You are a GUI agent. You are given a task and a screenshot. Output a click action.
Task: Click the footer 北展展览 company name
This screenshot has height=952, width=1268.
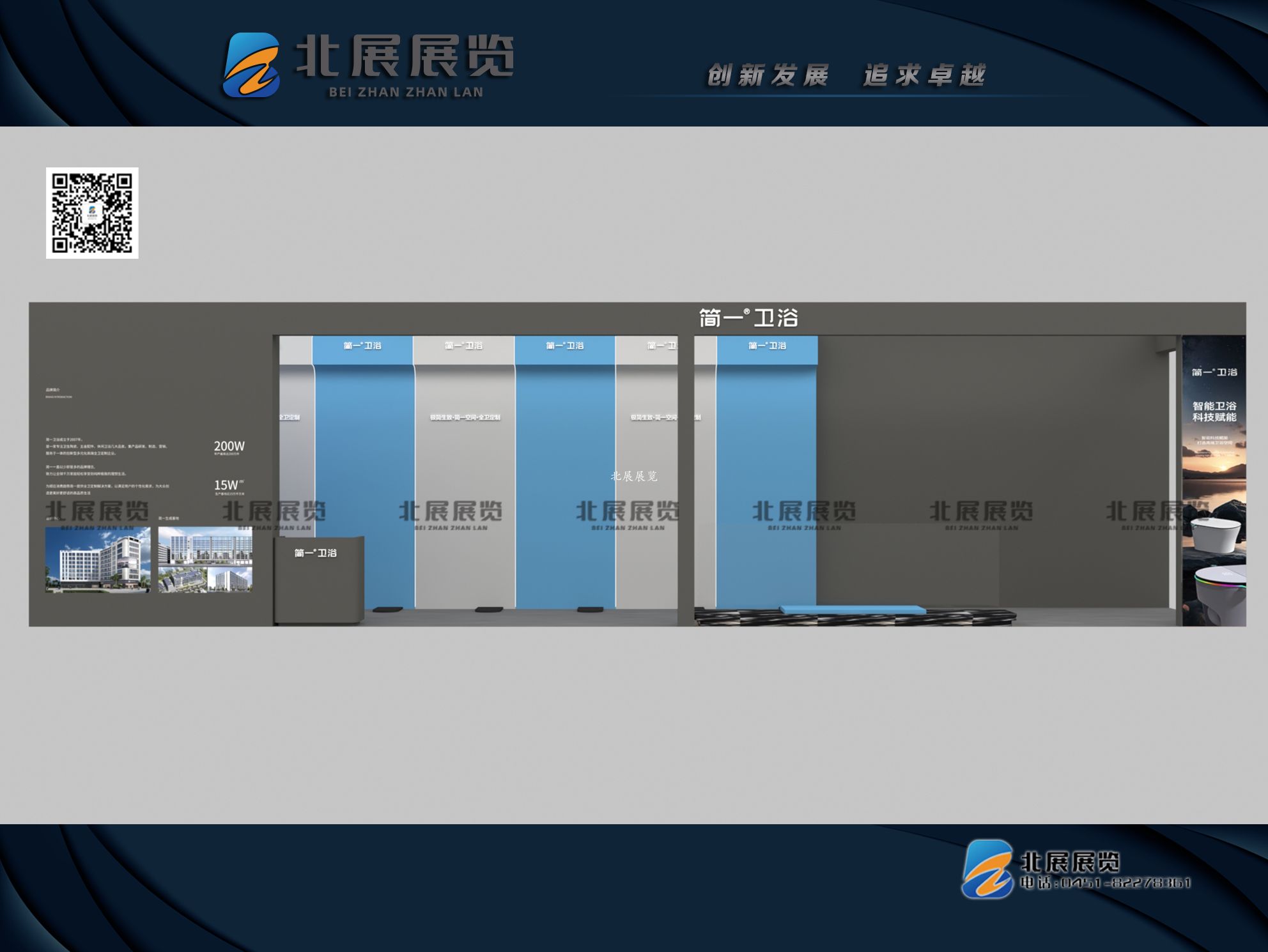1070,862
